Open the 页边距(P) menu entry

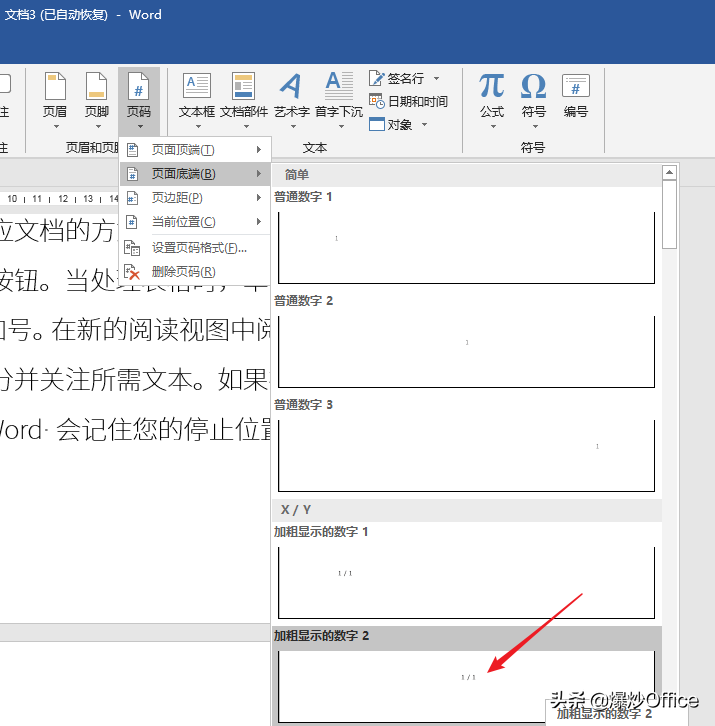(195, 198)
